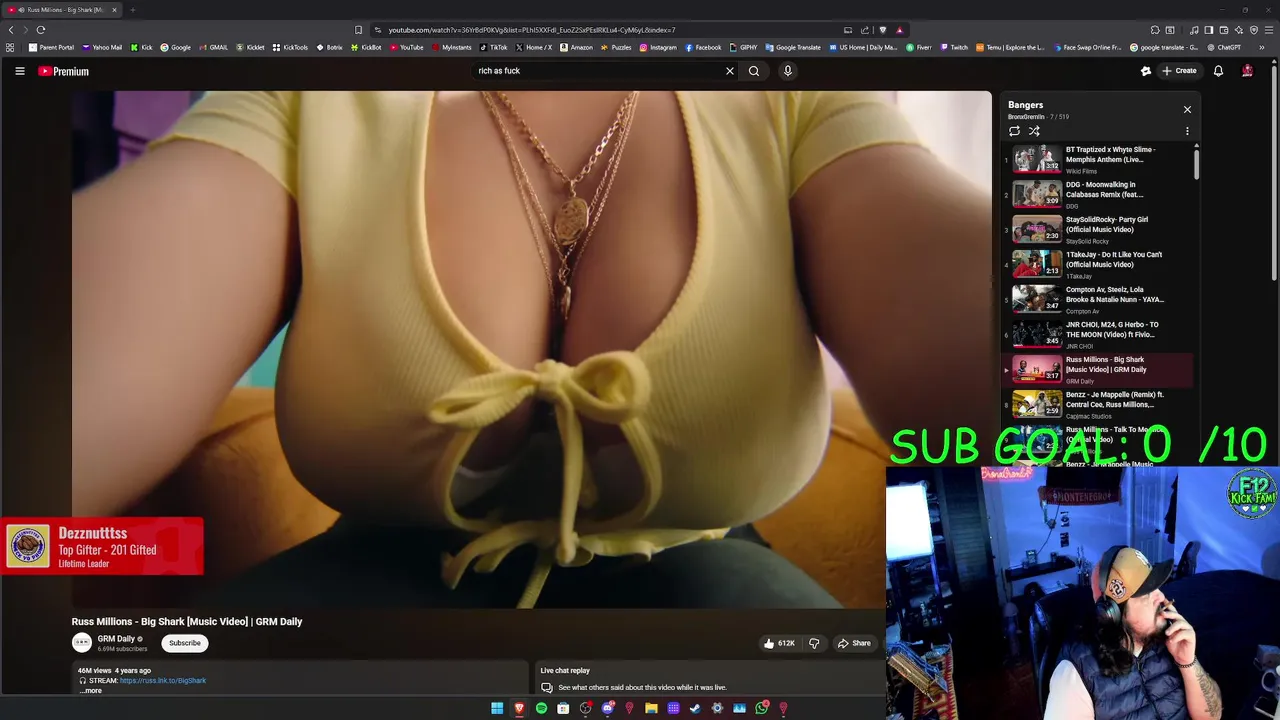Click the music video player
This screenshot has height=720, width=1280.
[531, 349]
